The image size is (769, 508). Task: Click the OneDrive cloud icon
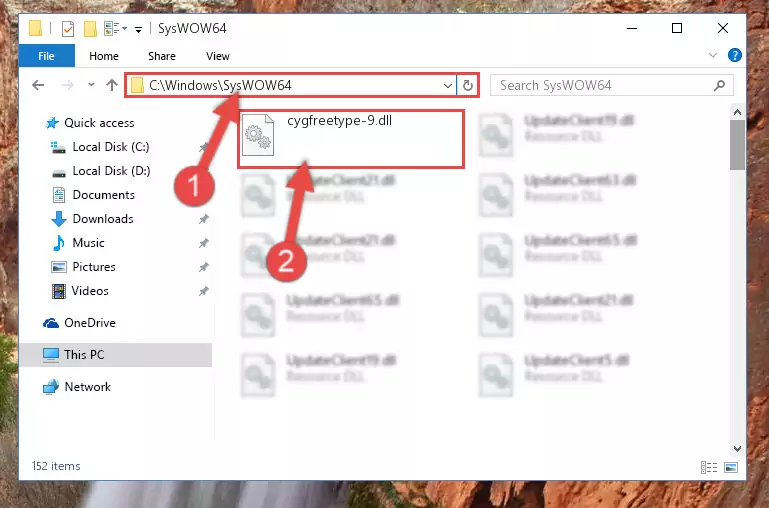(x=51, y=323)
